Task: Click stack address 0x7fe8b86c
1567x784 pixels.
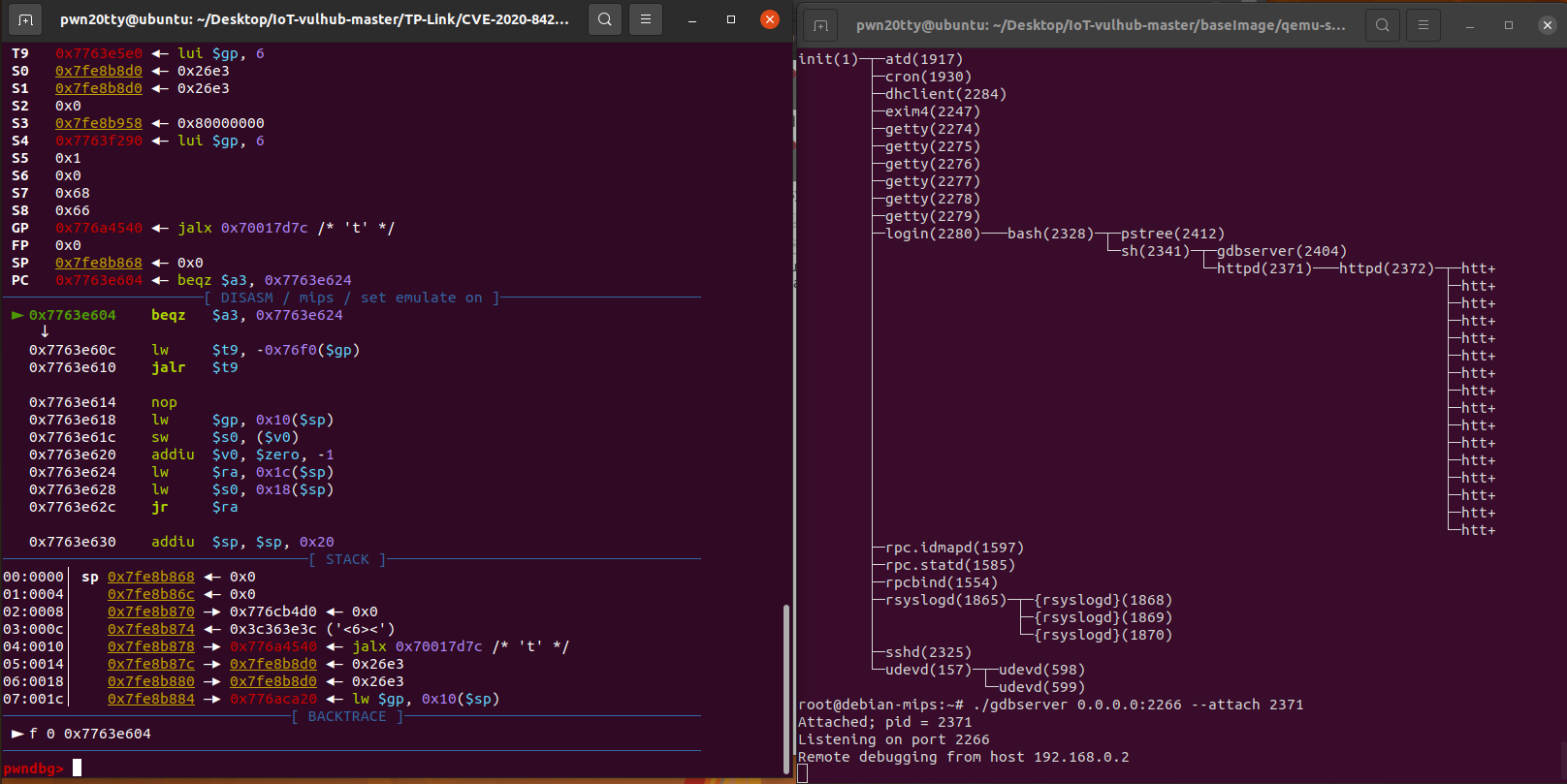Action: (x=151, y=594)
